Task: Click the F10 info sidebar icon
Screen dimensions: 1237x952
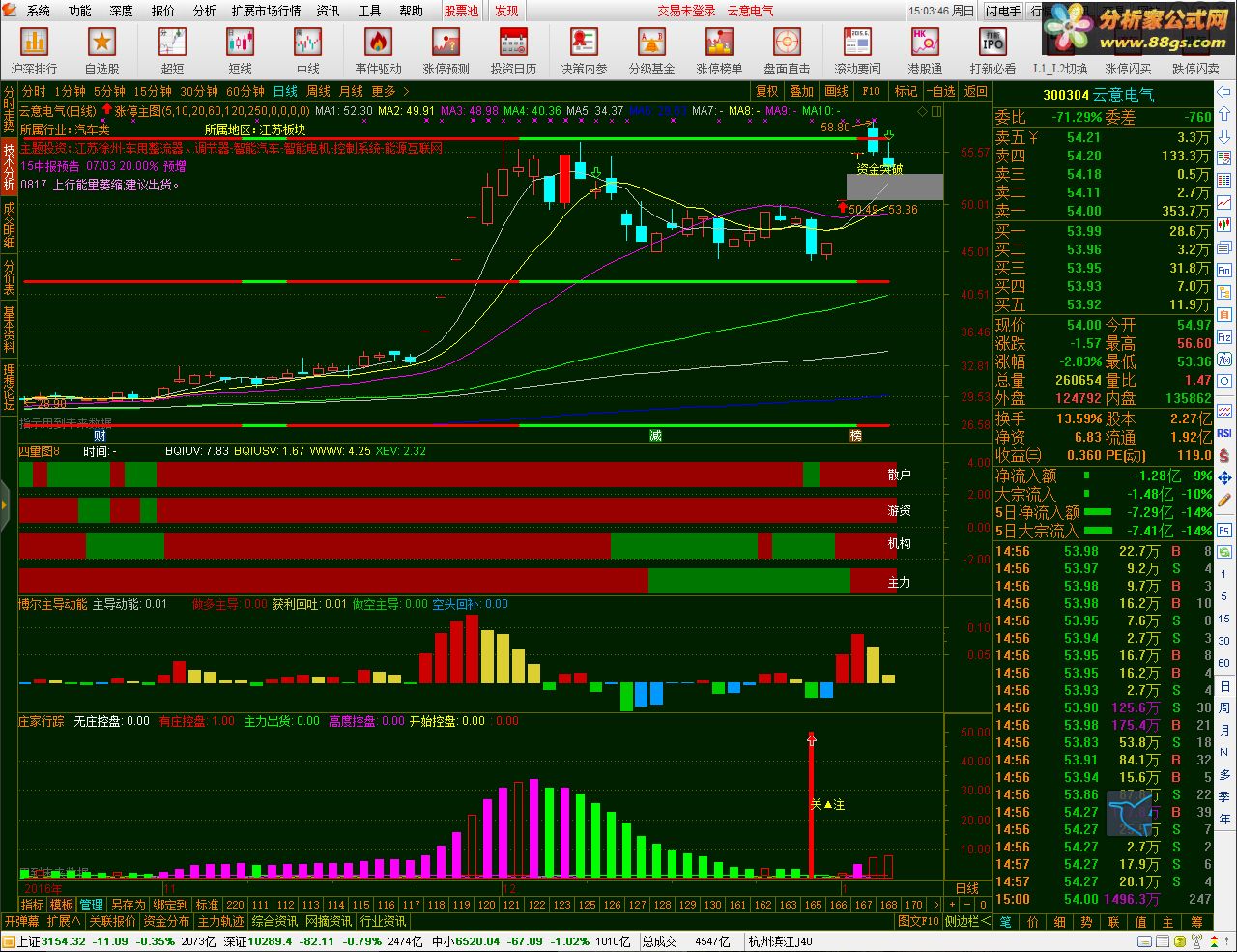Action: coord(1224,271)
